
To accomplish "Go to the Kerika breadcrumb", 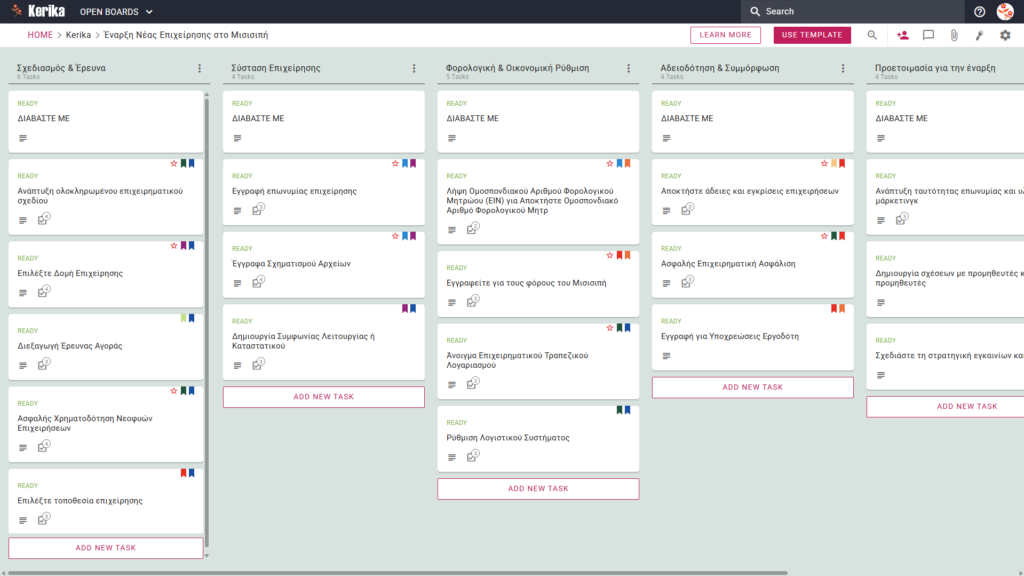I will 78,35.
